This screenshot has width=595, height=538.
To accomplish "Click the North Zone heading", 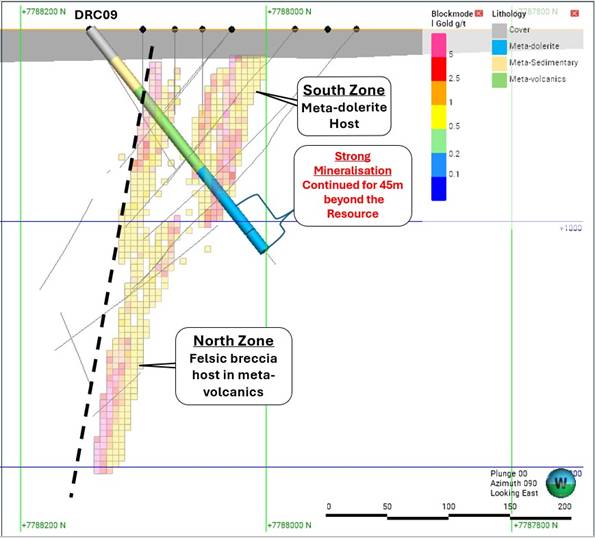I will coord(233,341).
